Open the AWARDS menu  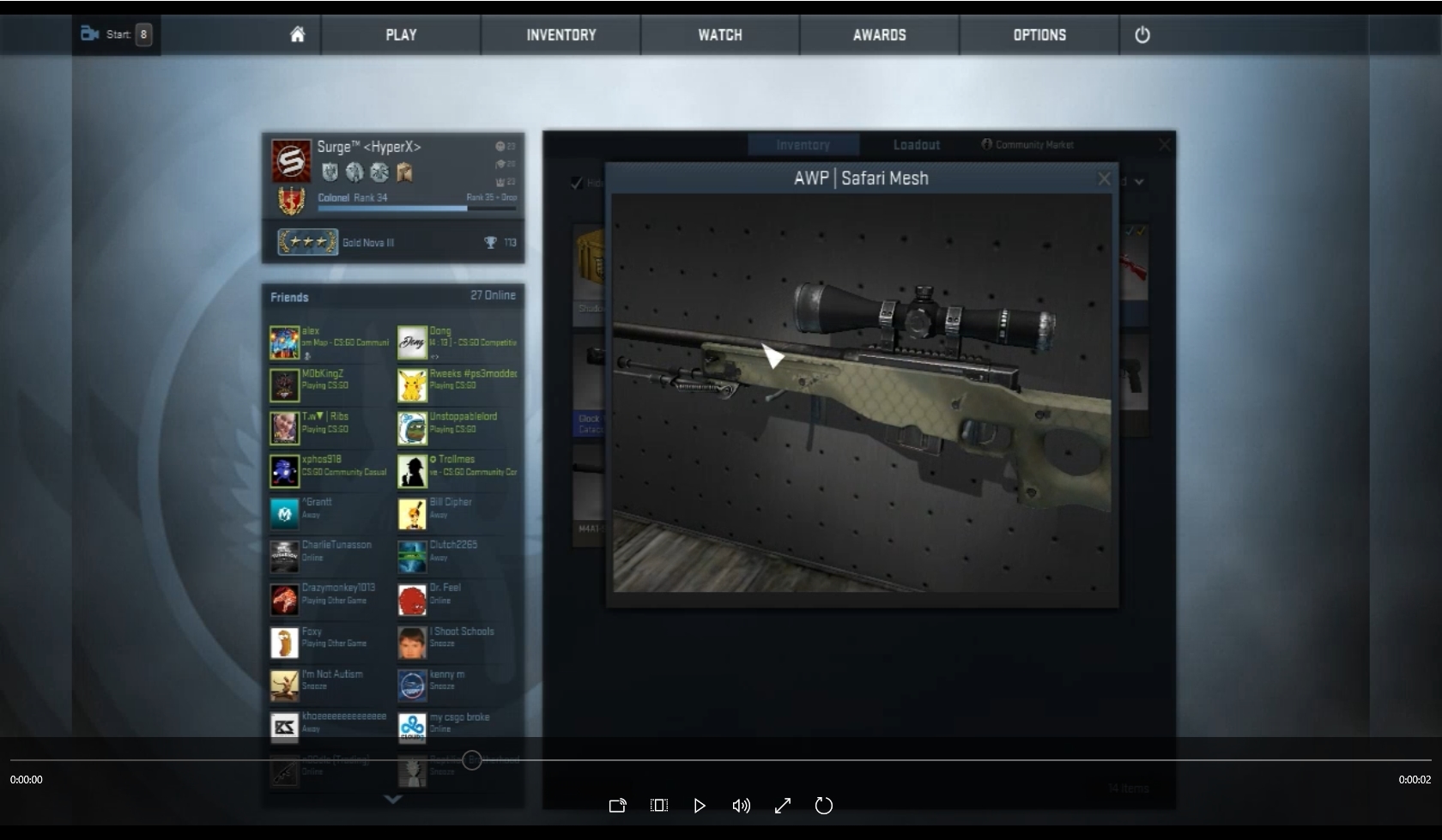pos(880,35)
